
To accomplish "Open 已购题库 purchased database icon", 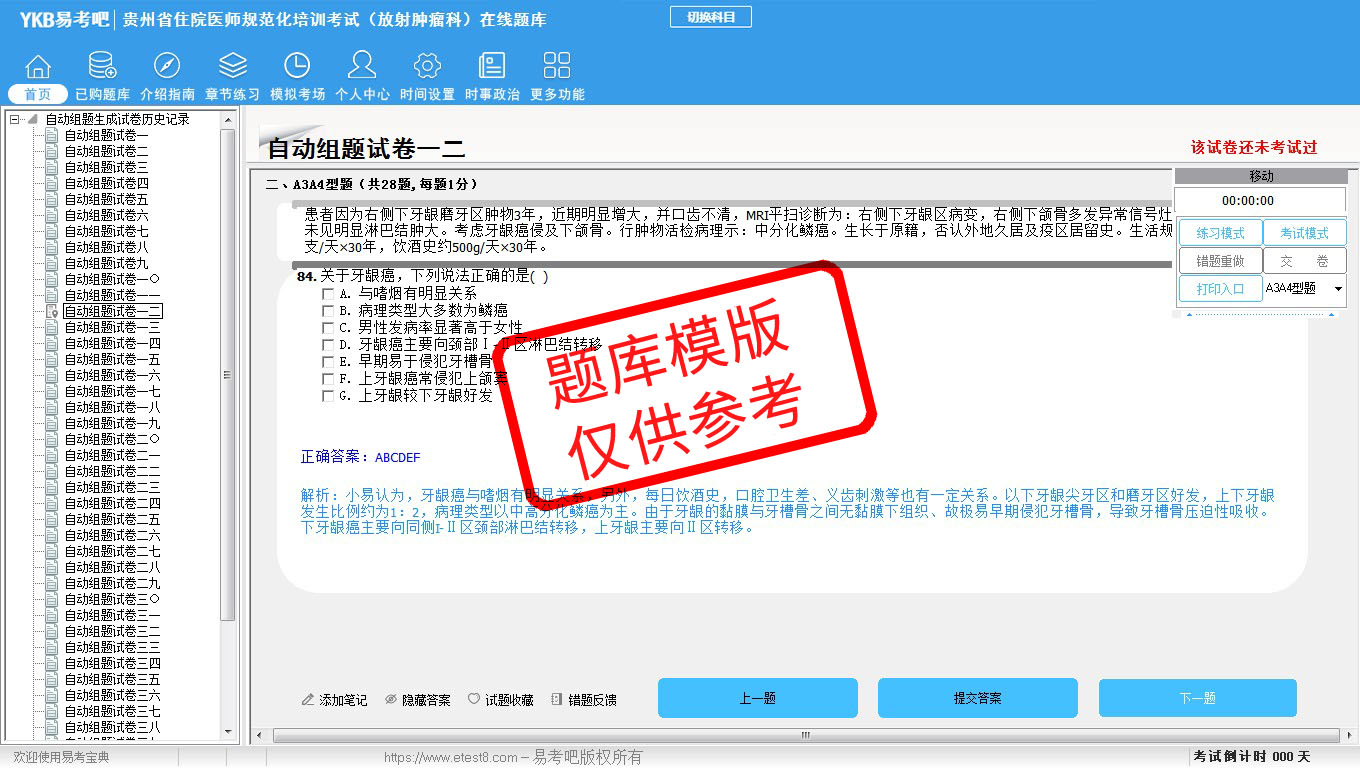I will (x=102, y=67).
